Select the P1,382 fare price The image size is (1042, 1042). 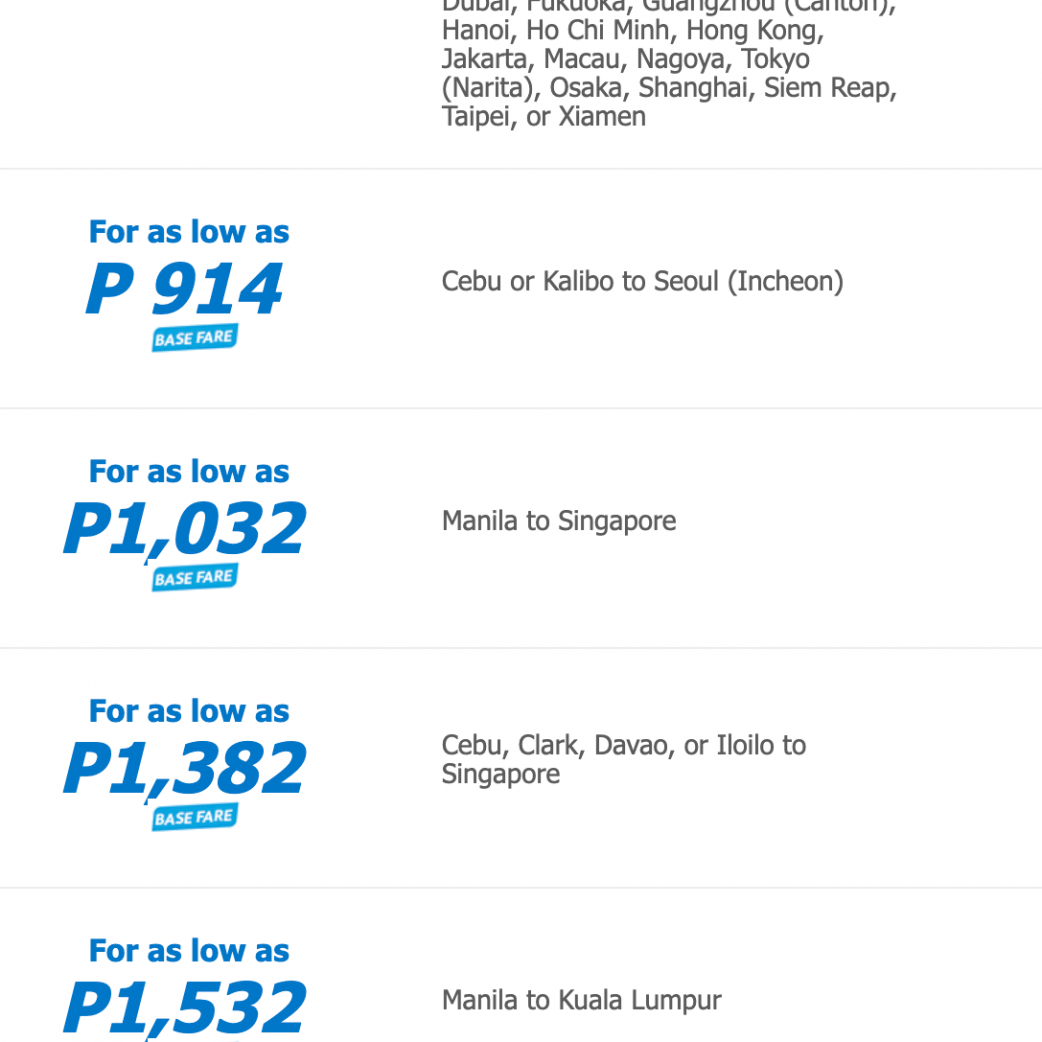click(x=185, y=768)
